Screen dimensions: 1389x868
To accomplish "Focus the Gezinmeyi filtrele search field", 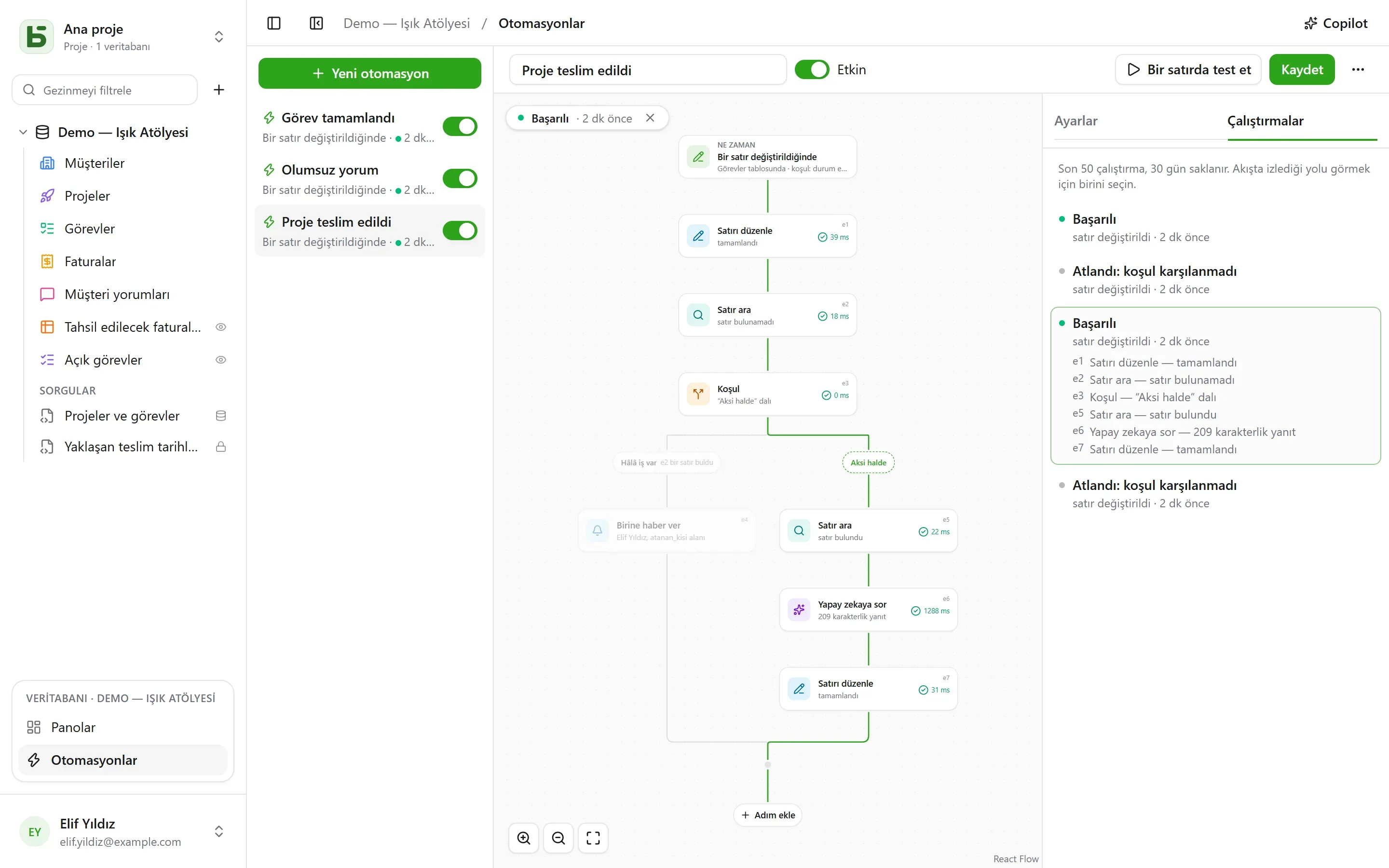I will click(x=105, y=90).
